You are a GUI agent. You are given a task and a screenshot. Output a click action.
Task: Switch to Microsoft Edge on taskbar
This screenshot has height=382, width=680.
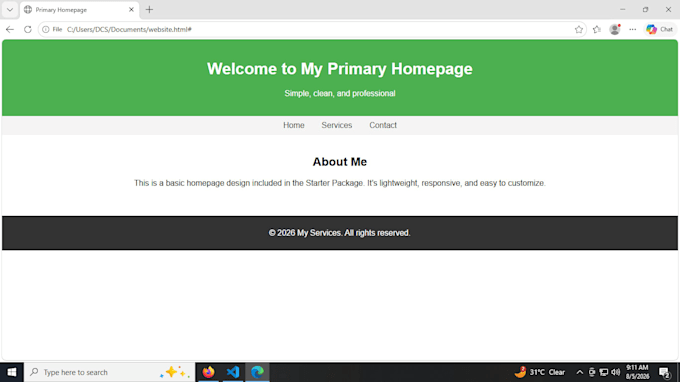pos(257,372)
